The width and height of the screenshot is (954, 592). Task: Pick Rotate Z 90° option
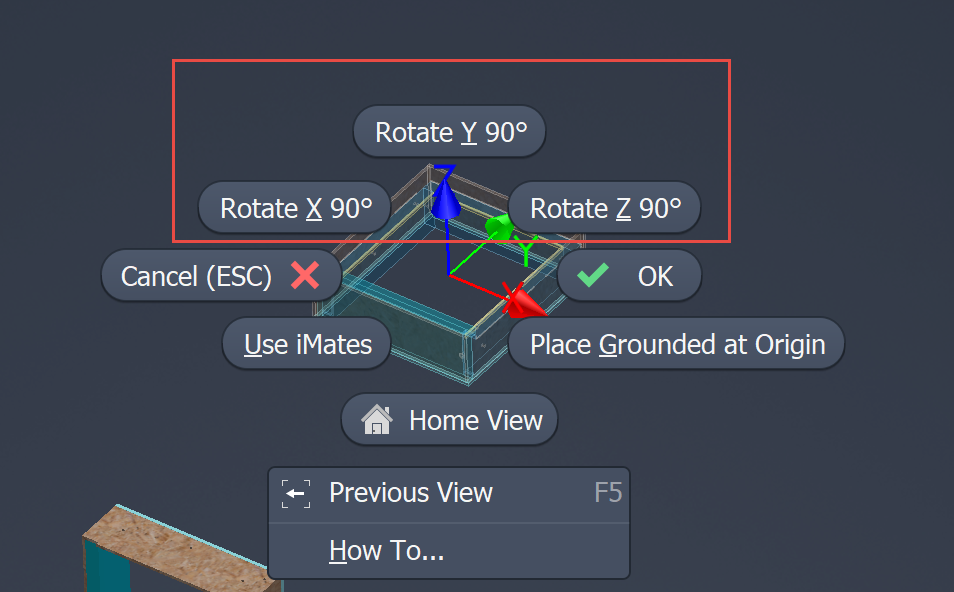pyautogui.click(x=605, y=208)
